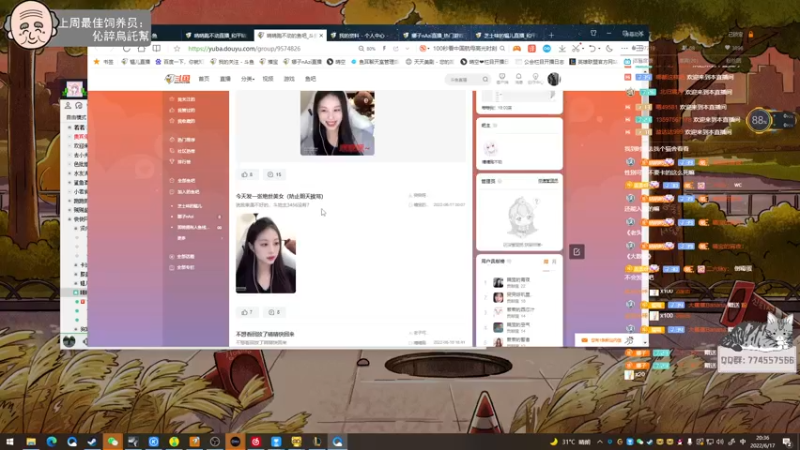The width and height of the screenshot is (800, 450).
Task: Open the second post's portrait photo thumbnail
Action: pyautogui.click(x=266, y=253)
